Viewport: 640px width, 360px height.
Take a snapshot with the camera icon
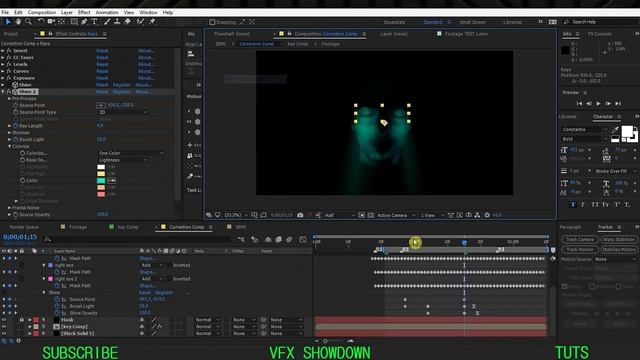pos(300,215)
